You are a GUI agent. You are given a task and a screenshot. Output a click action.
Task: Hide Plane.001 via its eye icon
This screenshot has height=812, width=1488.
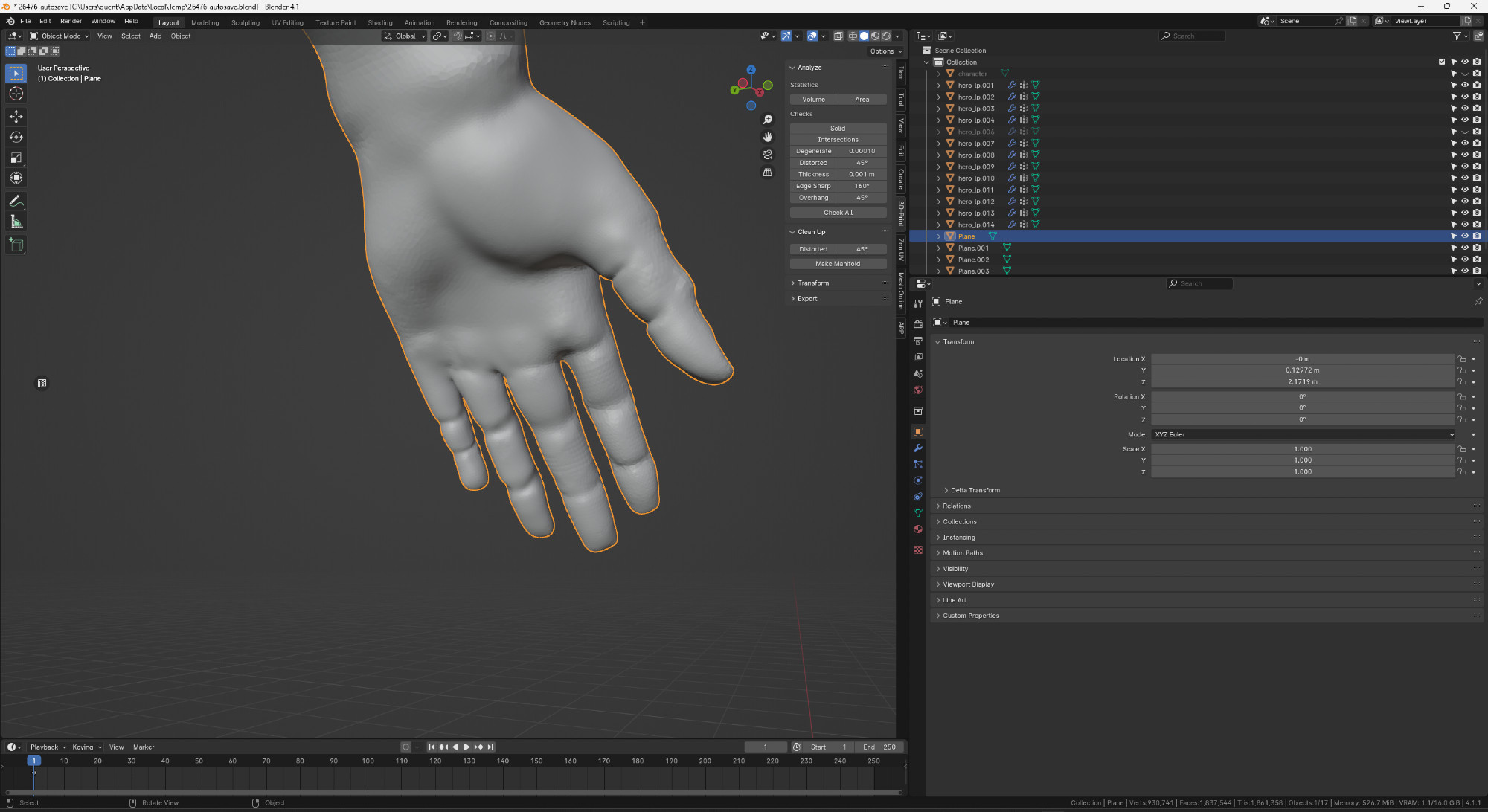tap(1465, 248)
